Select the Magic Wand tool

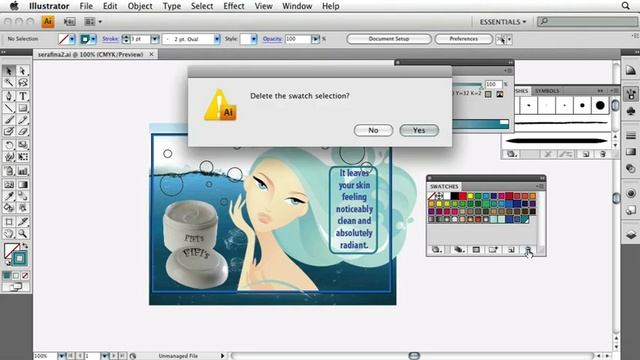[9, 83]
